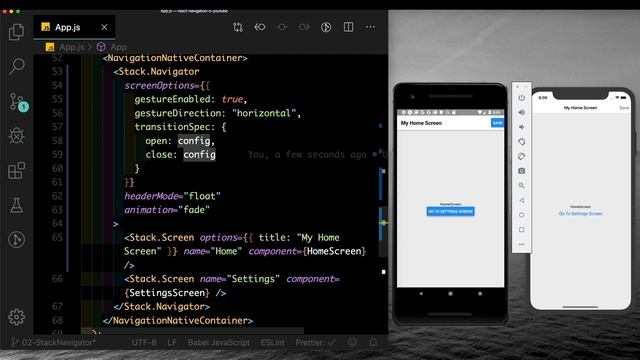The image size is (640, 360).
Task: Click the emulator zoom icon
Action: pyautogui.click(x=522, y=186)
